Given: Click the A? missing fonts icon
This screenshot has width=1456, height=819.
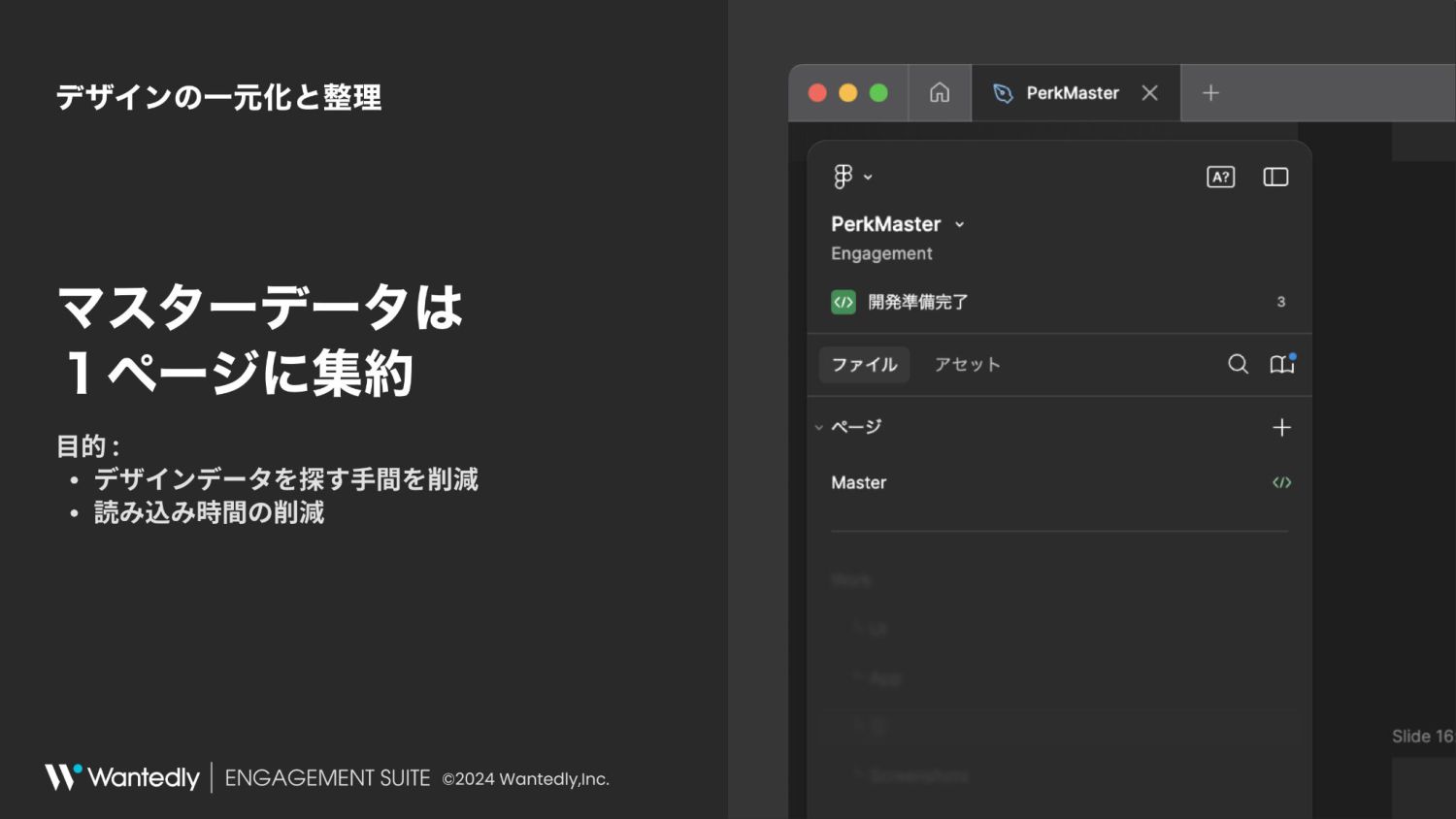Looking at the screenshot, I should pos(1220,177).
